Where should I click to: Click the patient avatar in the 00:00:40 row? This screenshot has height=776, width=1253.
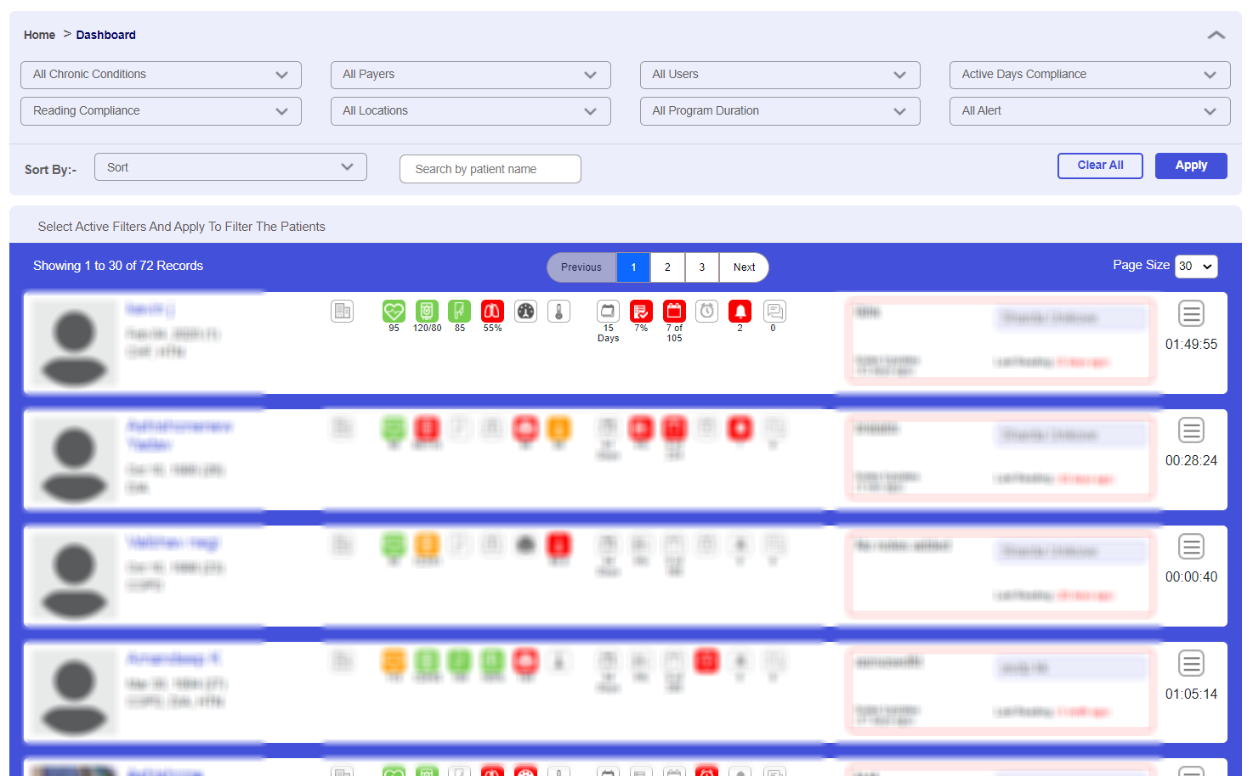pyautogui.click(x=73, y=576)
